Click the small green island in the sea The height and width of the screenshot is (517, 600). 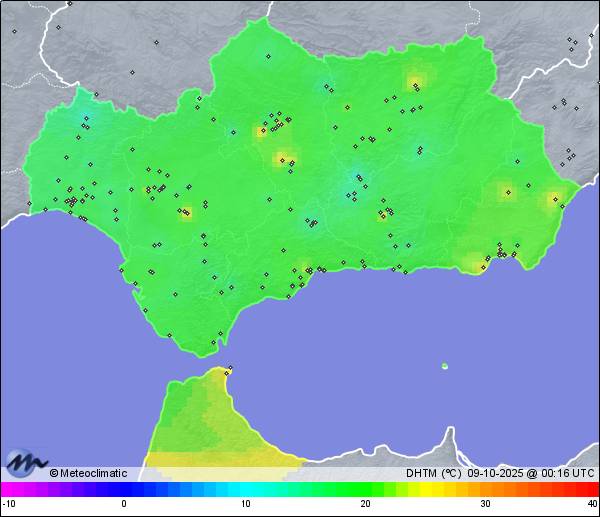pyautogui.click(x=444, y=366)
